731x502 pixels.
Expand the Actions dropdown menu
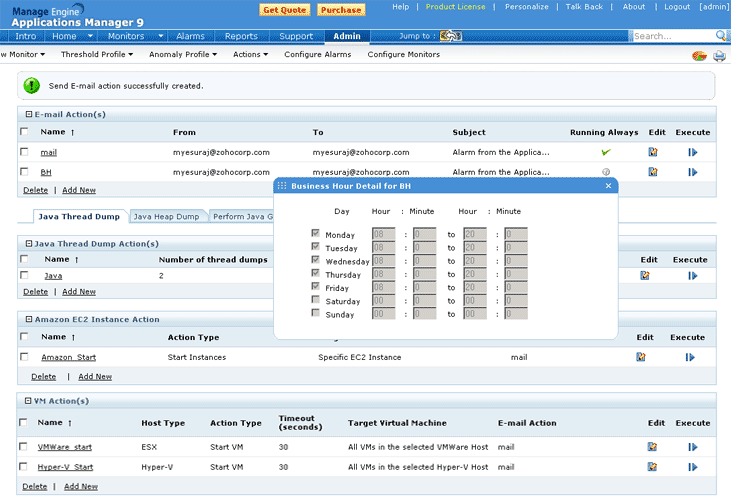250,54
